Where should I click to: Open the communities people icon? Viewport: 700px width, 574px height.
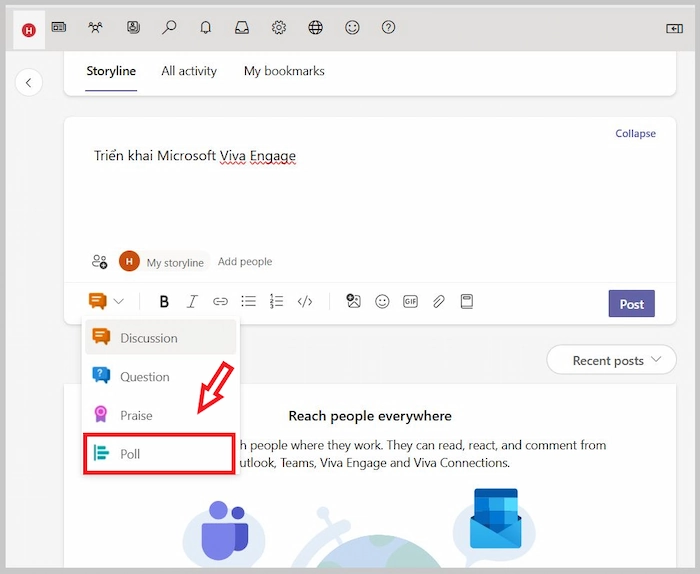point(96,28)
